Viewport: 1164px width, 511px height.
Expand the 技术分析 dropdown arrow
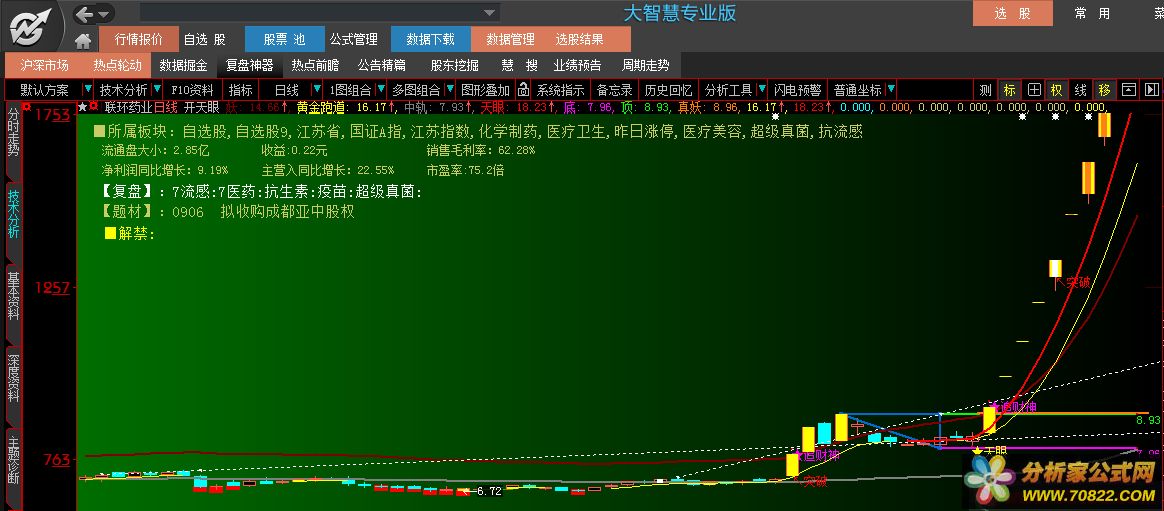point(157,90)
